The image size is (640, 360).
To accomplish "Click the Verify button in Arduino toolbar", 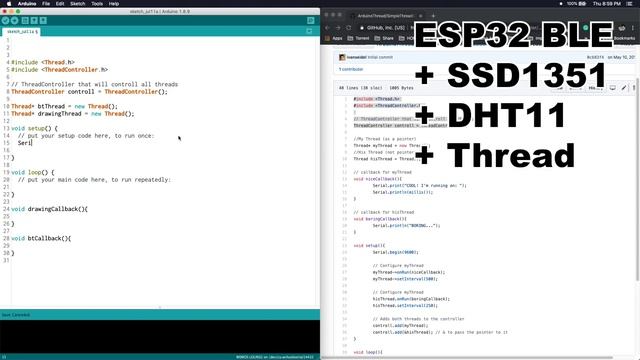I will pyautogui.click(x=5, y=20).
